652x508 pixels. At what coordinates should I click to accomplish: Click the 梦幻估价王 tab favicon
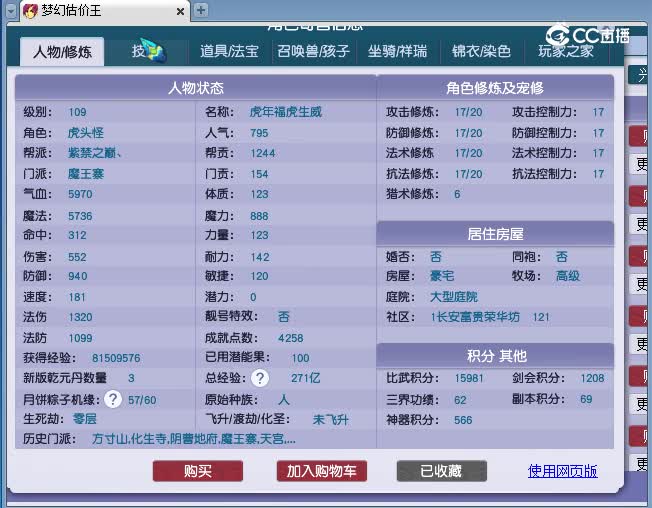click(x=31, y=11)
